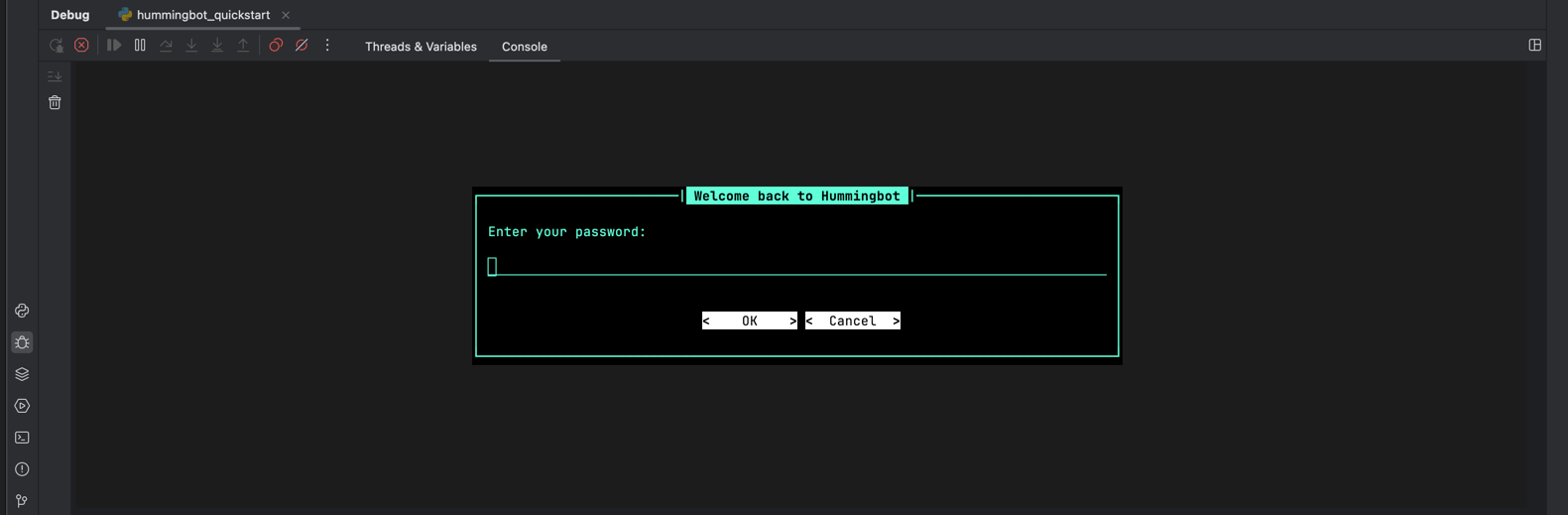Confirm password with OK button

point(750,321)
